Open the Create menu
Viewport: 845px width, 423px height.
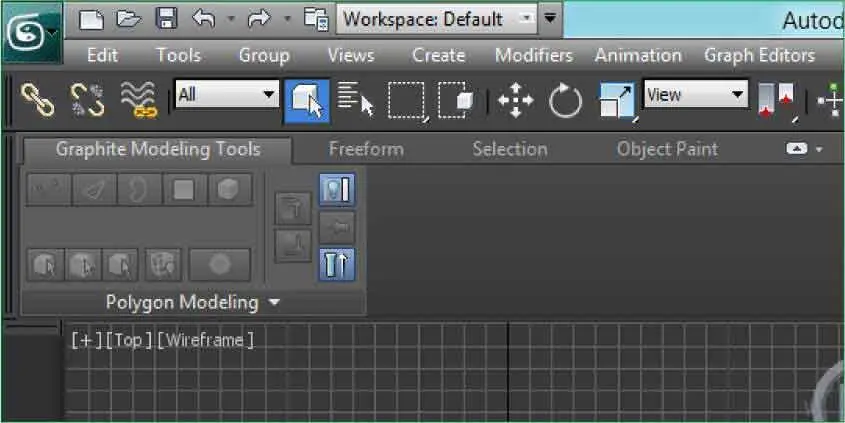pyautogui.click(x=438, y=56)
